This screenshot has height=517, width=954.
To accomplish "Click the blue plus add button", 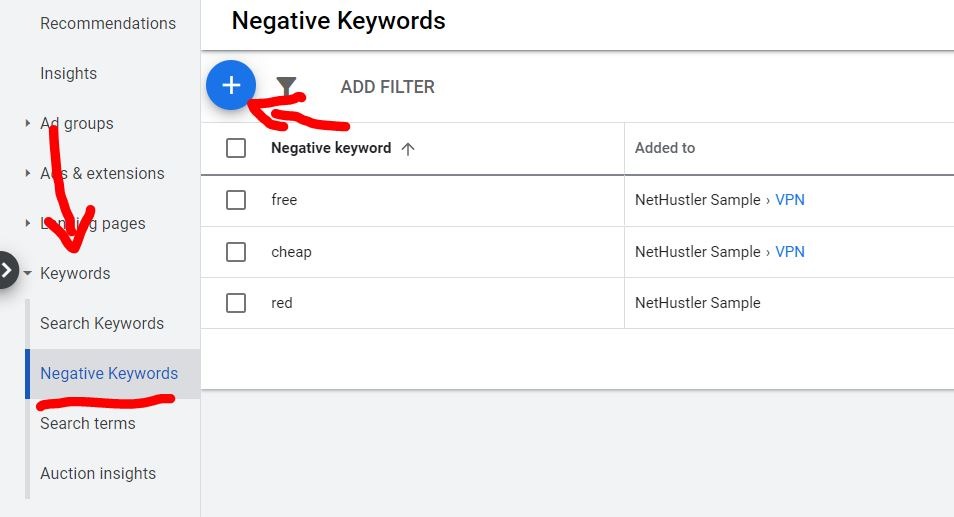I will pyautogui.click(x=231, y=86).
